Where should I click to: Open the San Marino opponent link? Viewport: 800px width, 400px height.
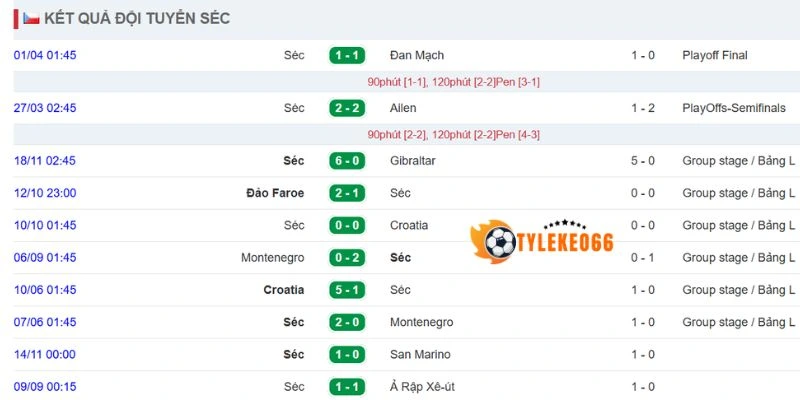(420, 354)
